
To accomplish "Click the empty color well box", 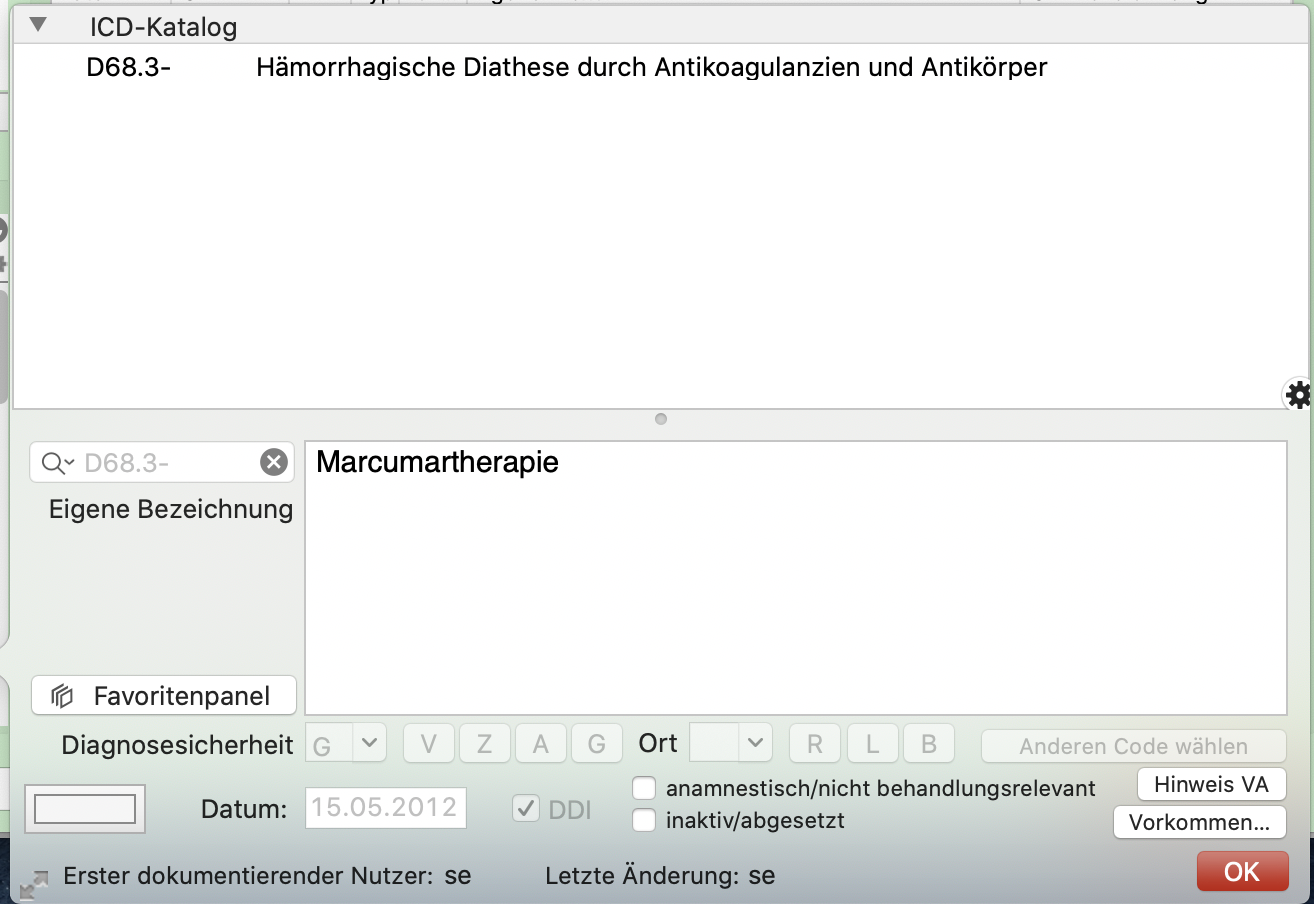I will [85, 809].
